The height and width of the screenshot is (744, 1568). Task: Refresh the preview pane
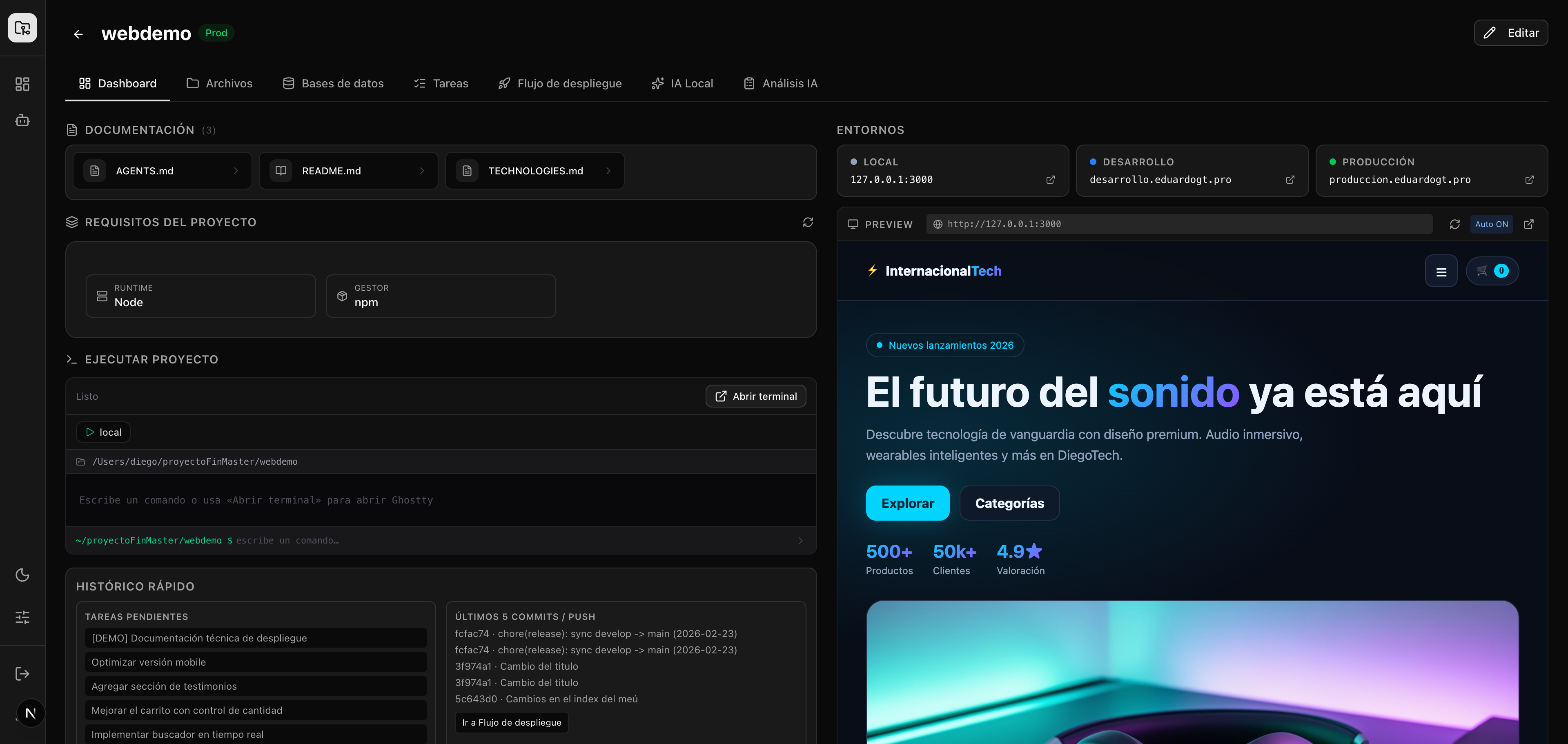(1455, 224)
